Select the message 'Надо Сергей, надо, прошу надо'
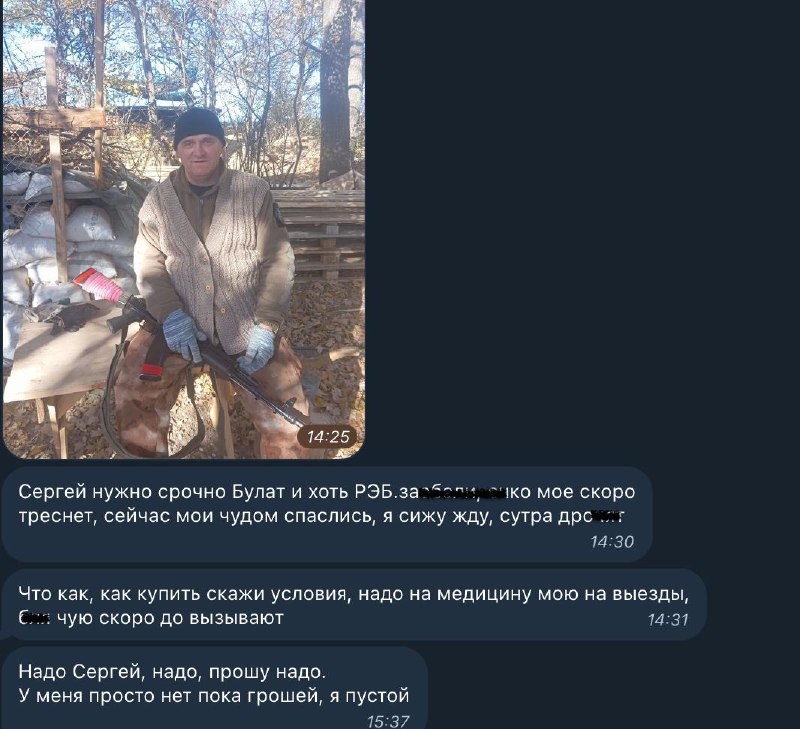The height and width of the screenshot is (729, 800). point(214,688)
